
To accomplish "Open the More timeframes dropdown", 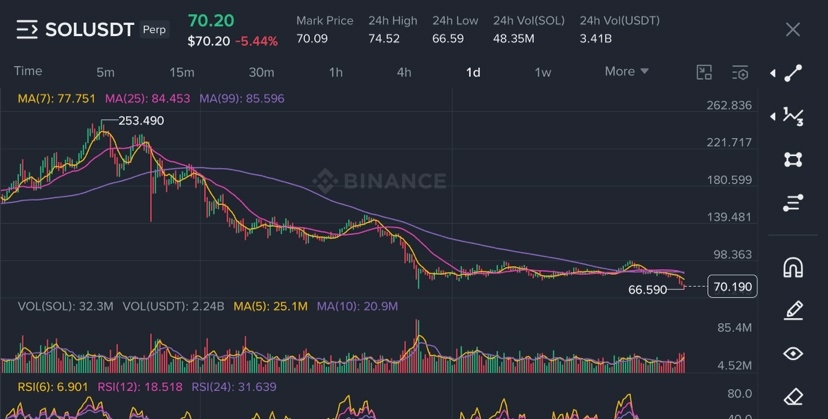I will pyautogui.click(x=626, y=71).
